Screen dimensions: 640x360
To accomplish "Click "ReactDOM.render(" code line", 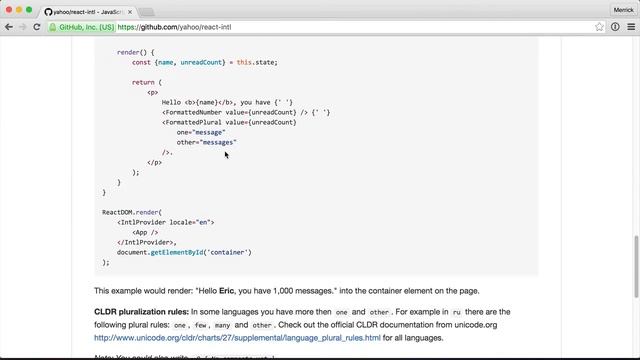I will 132,212.
